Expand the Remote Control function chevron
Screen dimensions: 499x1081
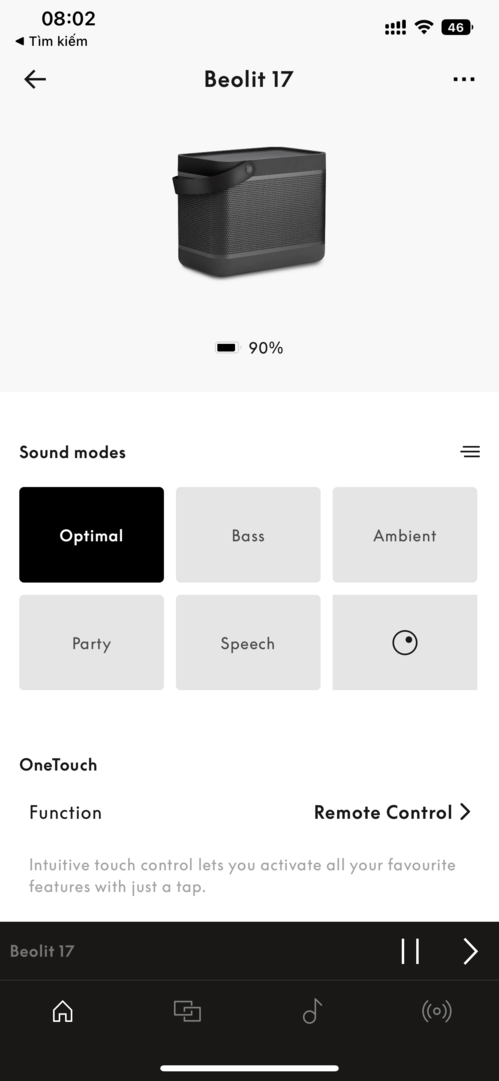465,812
